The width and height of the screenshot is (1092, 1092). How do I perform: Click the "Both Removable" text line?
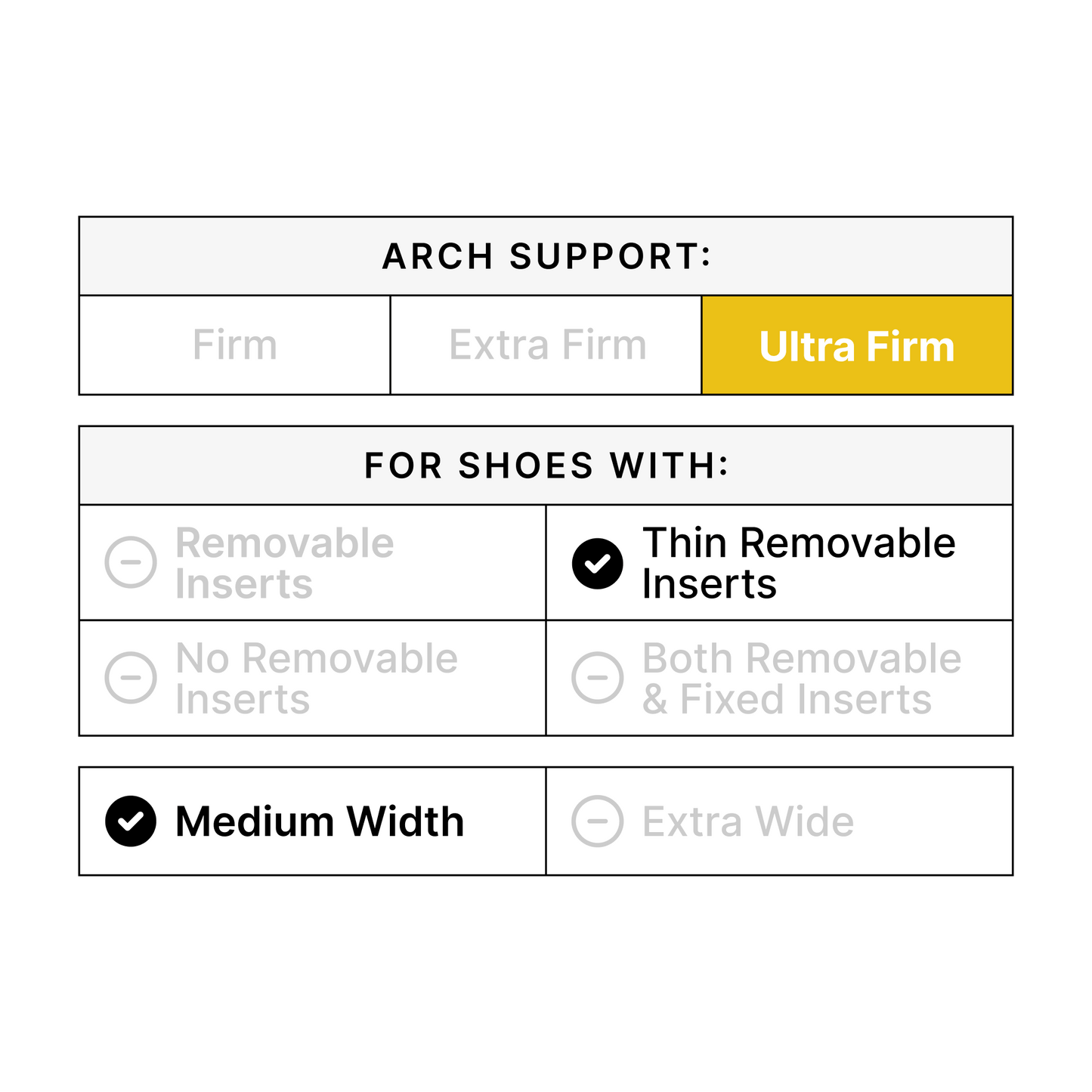click(801, 659)
